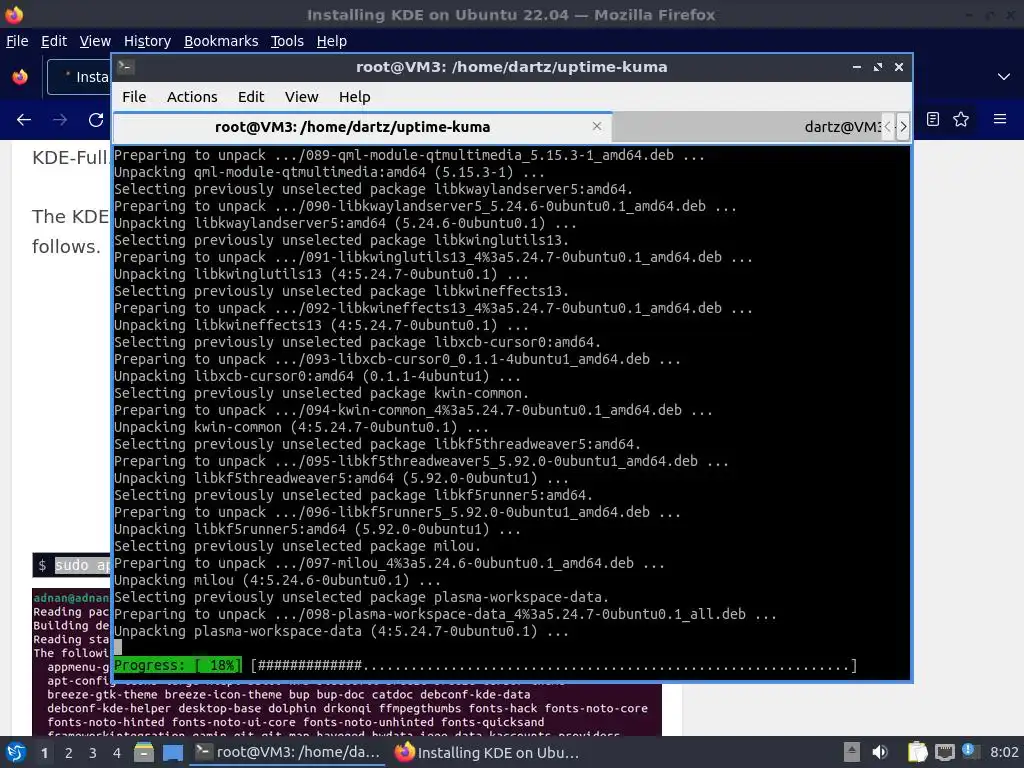Click 'Selecting previously unselected package milou.' line
Viewport: 1024px width, 768px height.
[x=298, y=546]
